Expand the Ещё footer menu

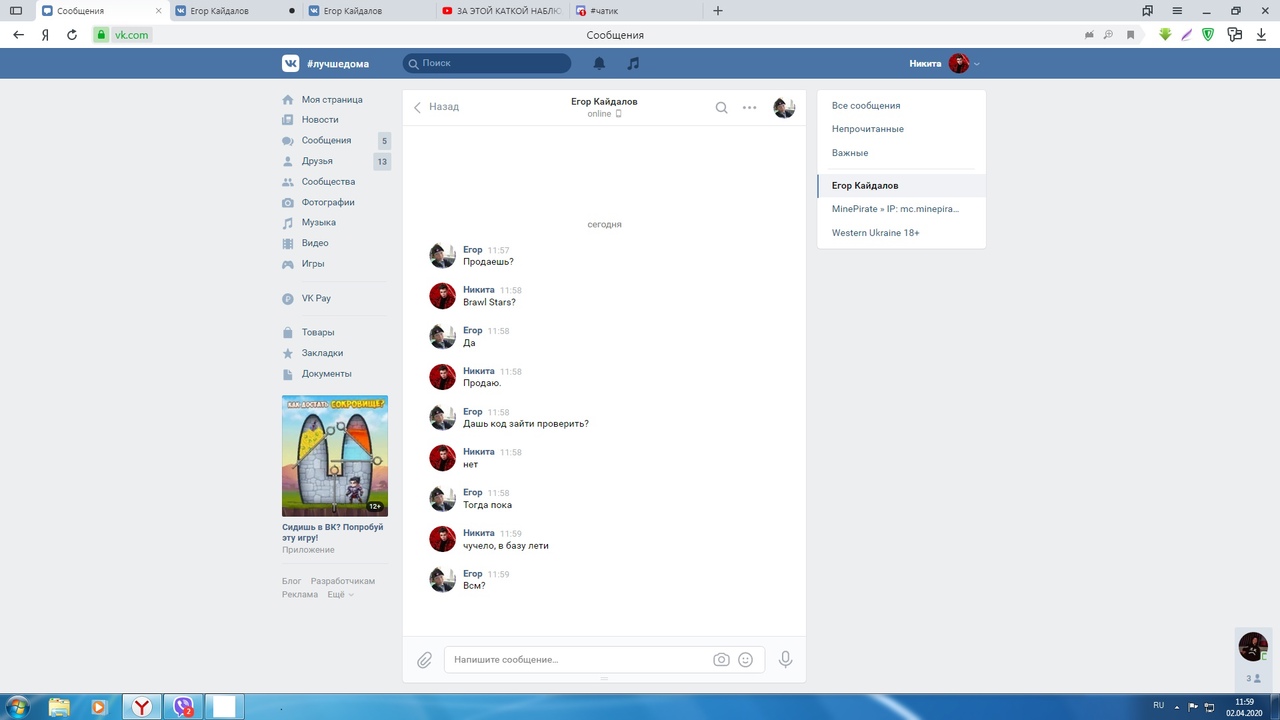coord(340,594)
